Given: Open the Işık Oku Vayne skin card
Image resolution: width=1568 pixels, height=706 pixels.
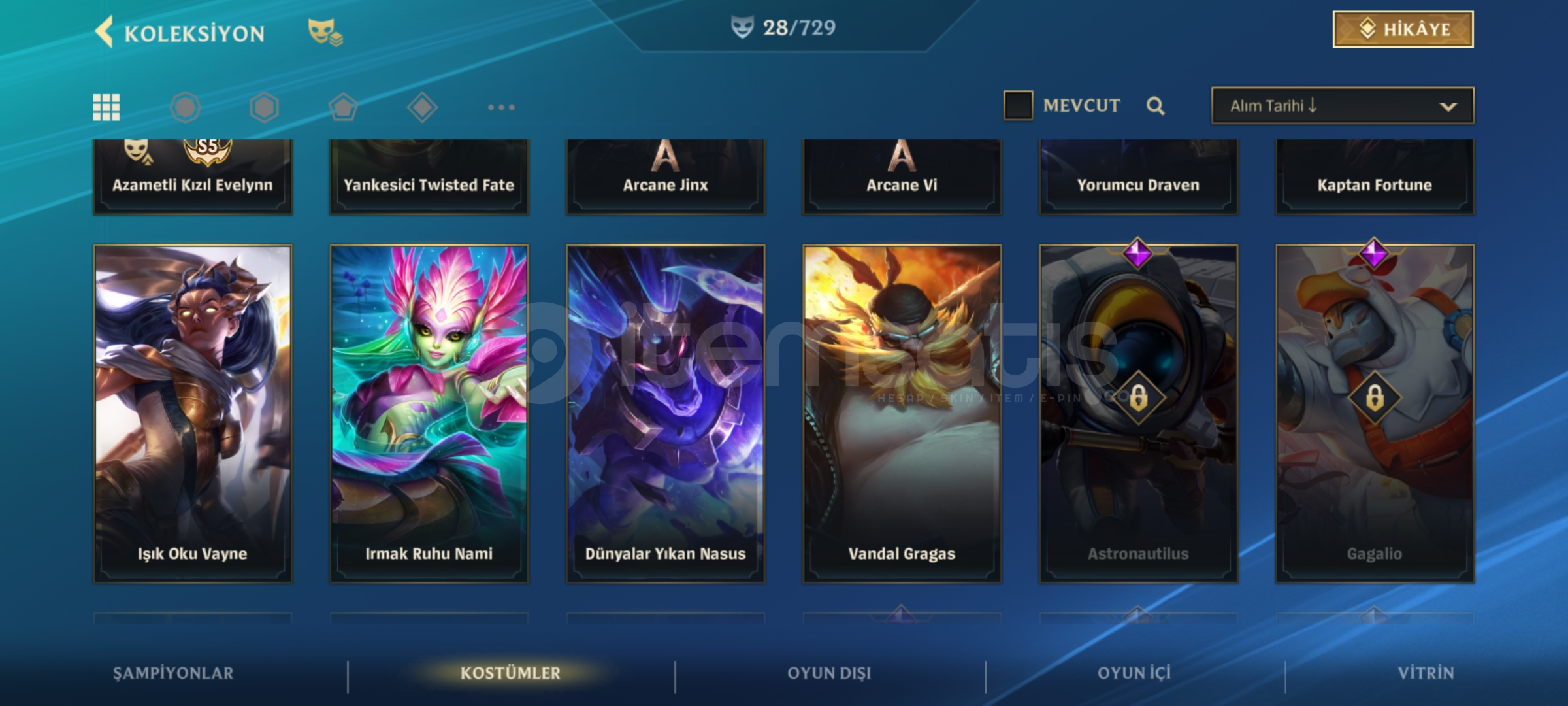Looking at the screenshot, I should click(193, 414).
